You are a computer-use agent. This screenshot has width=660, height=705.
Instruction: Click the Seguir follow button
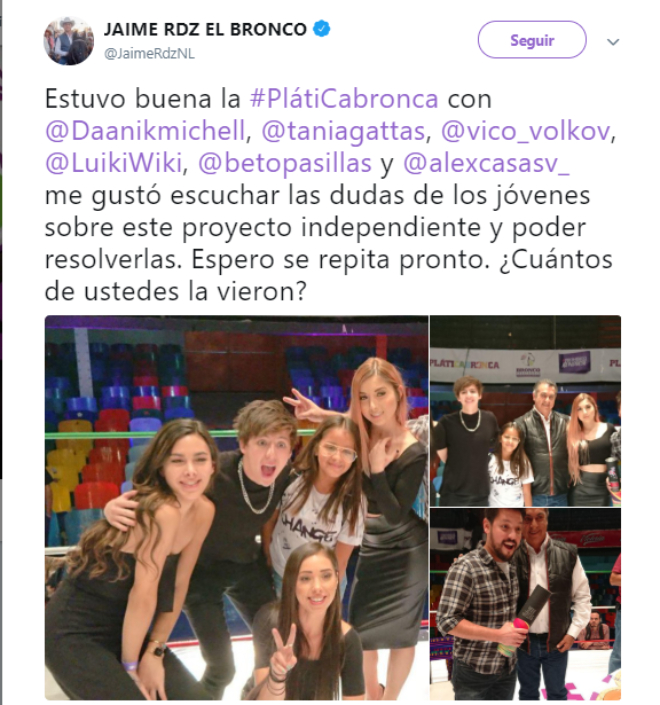[x=532, y=40]
